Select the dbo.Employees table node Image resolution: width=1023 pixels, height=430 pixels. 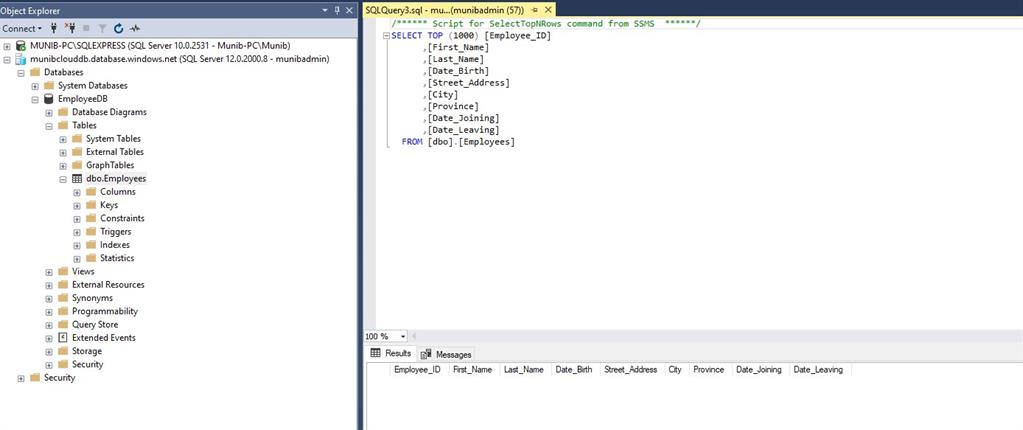[x=116, y=178]
